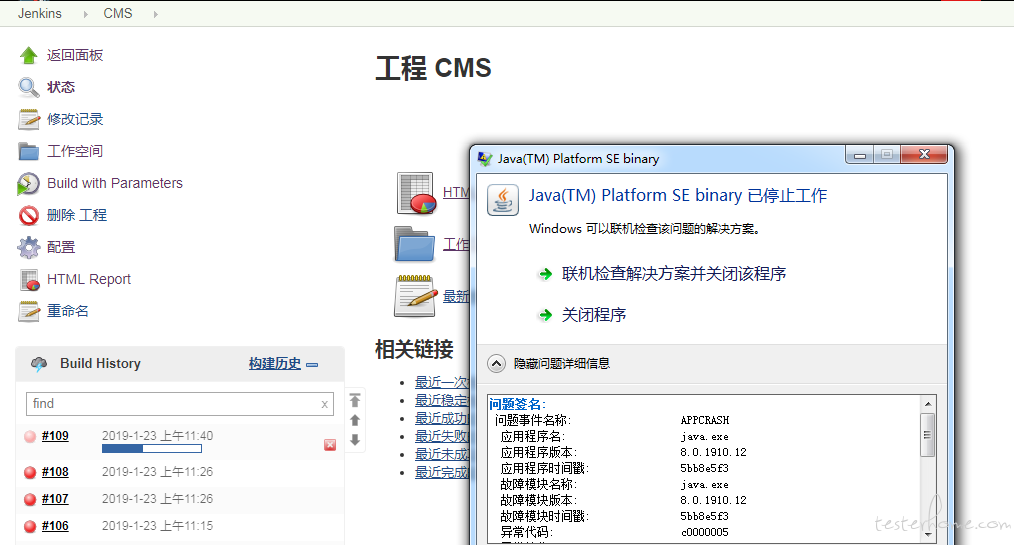Click the blinking status ball for build #109
1014x545 pixels.
tap(30, 436)
